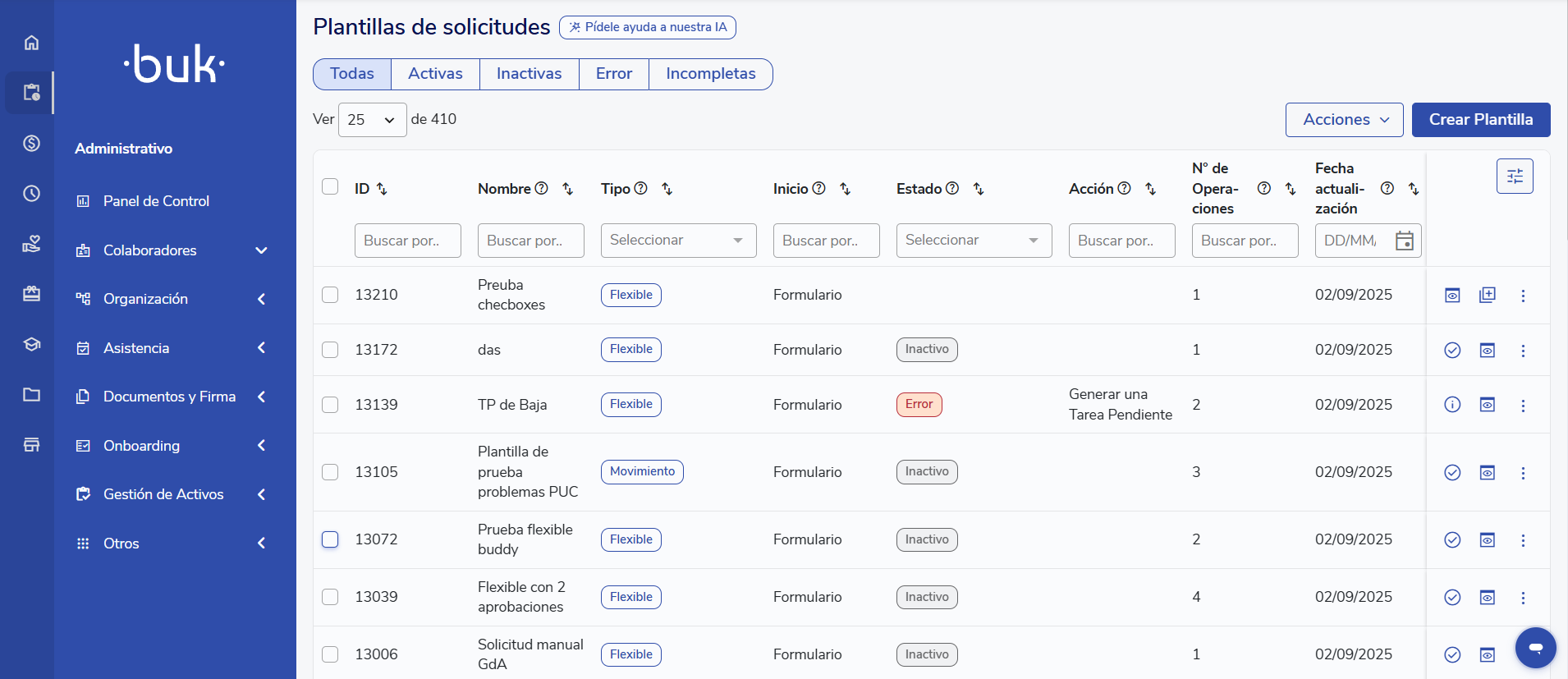This screenshot has width=1568, height=679.
Task: Switch to the Incompletas tab
Action: click(710, 74)
